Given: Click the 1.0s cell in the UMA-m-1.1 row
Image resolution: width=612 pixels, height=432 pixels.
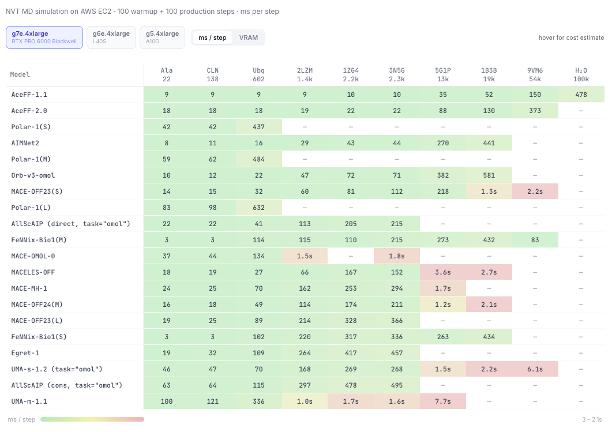Looking at the screenshot, I should point(305,401).
